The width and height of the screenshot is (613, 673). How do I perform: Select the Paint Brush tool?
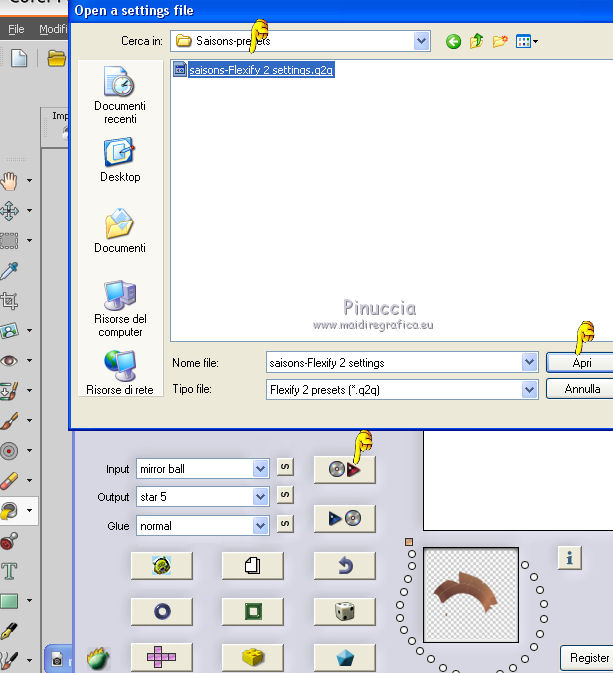(x=9, y=421)
